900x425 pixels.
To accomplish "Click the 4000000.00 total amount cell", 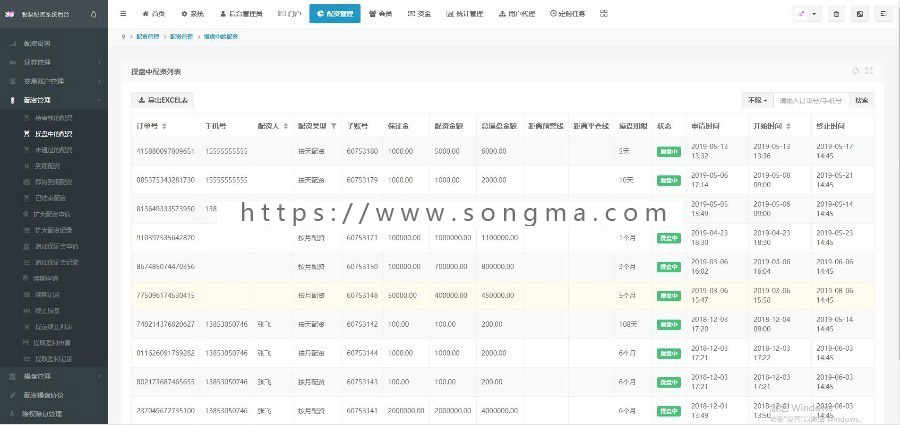I will (x=499, y=411).
